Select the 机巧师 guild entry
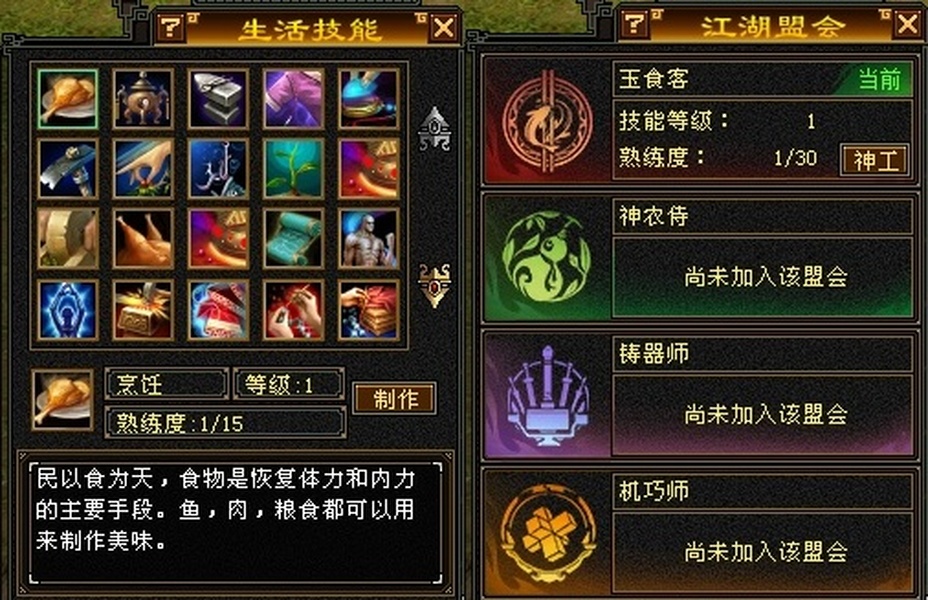 tap(700, 531)
